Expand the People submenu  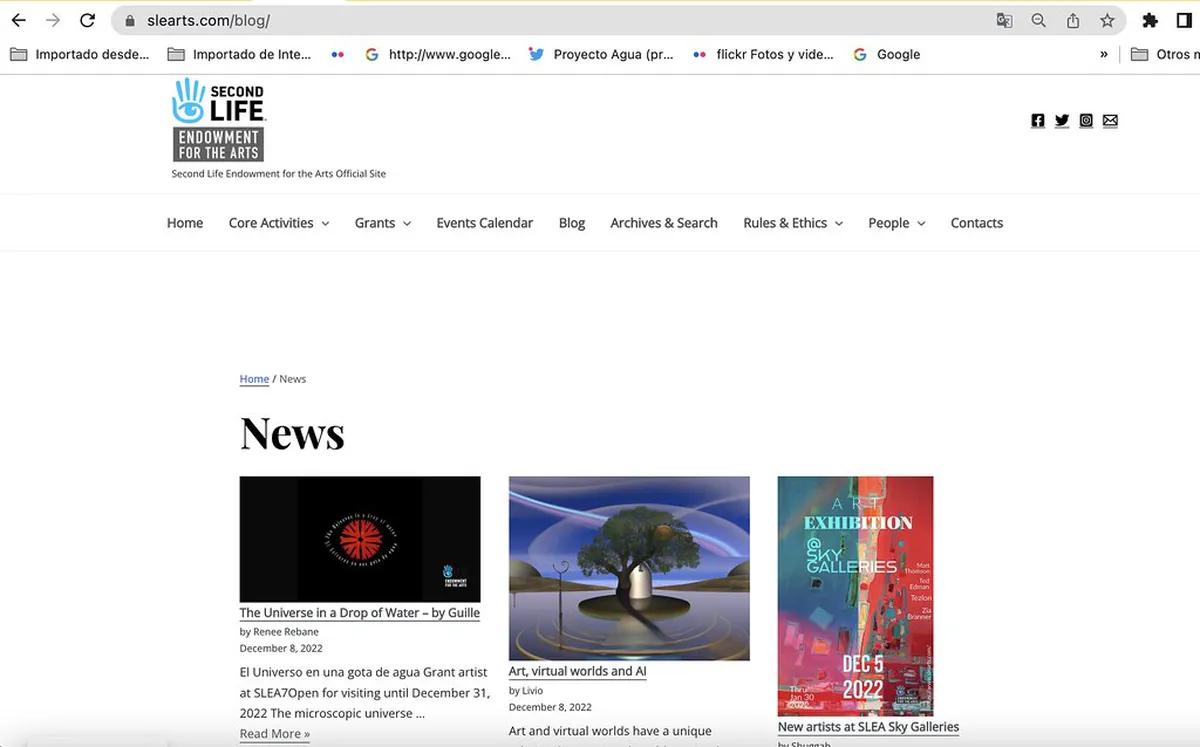point(896,223)
